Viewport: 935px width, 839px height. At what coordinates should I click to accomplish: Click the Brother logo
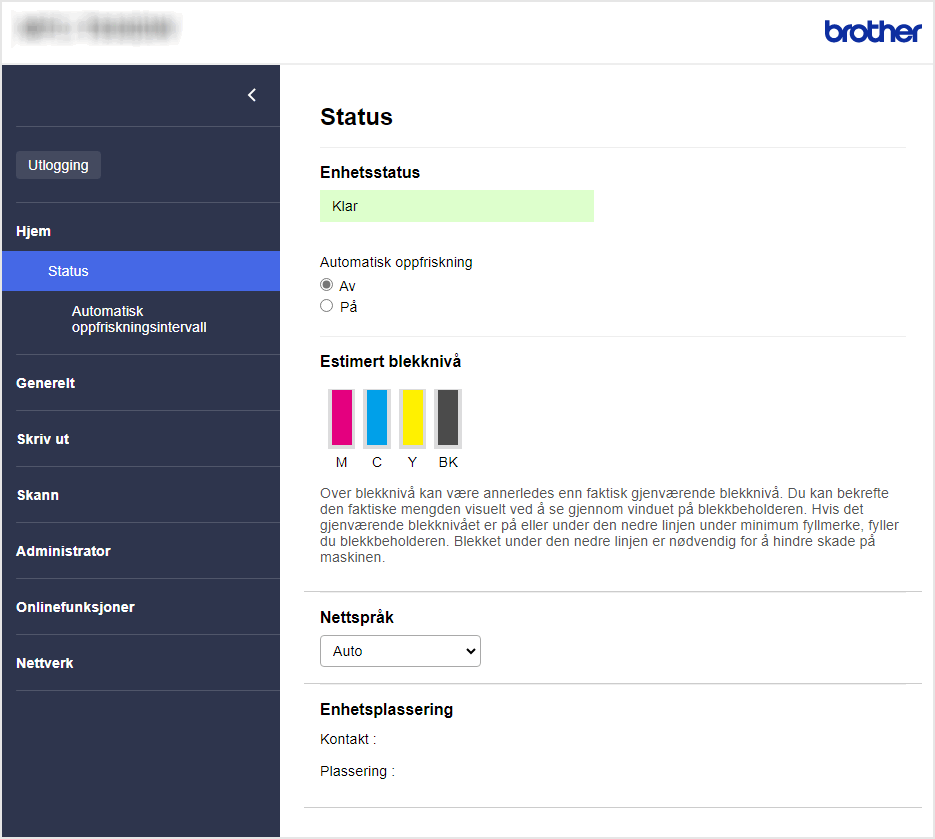[x=872, y=32]
